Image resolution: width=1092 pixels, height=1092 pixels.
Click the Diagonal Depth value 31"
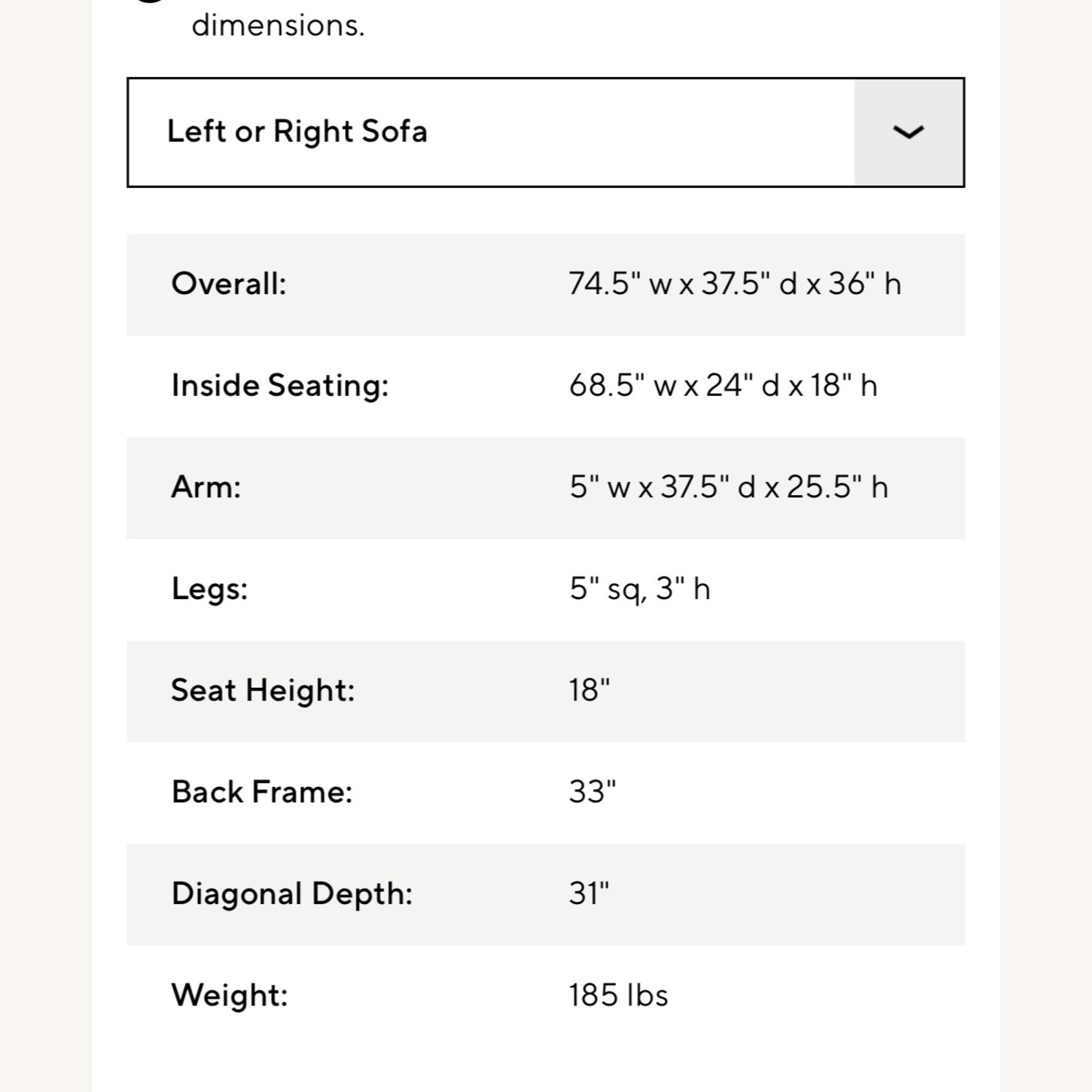pos(589,894)
